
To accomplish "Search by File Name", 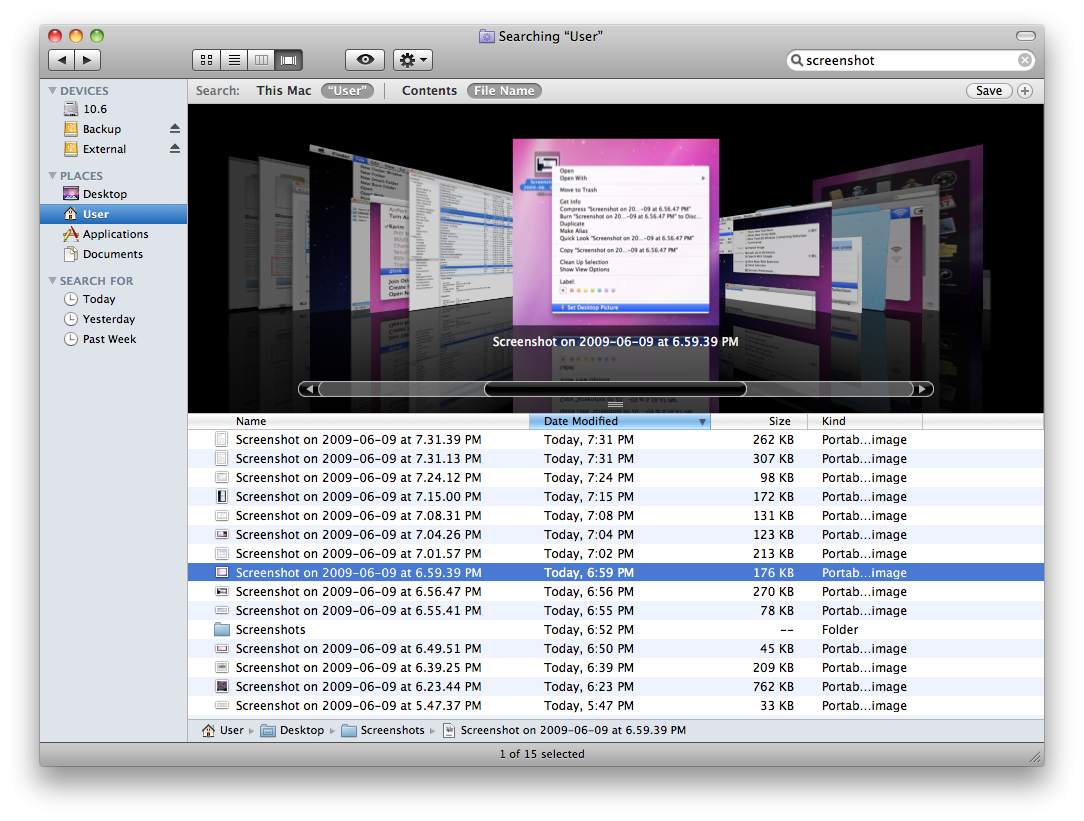I will 504,91.
